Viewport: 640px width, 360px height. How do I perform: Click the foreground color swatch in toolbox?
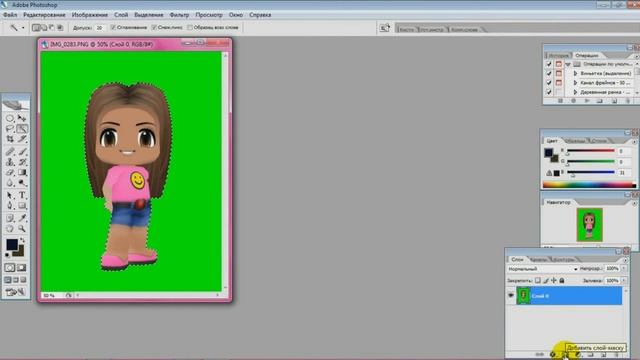12,244
